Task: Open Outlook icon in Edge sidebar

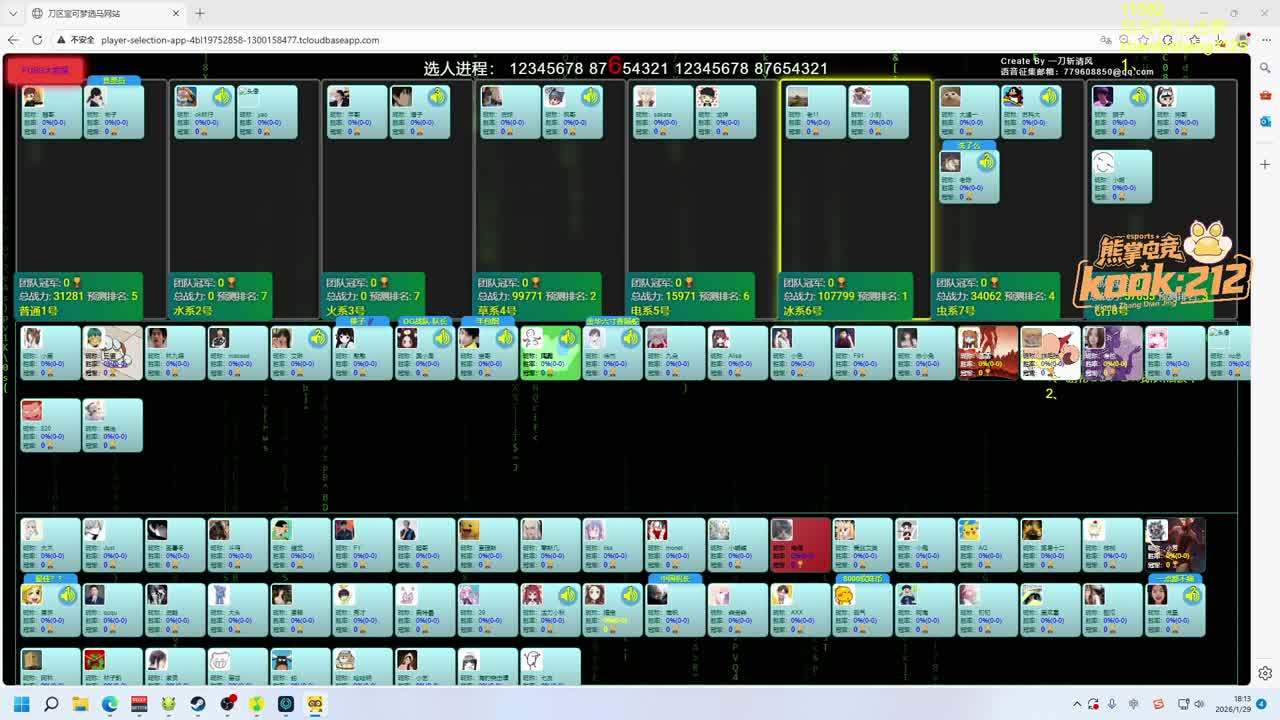Action: pos(1265,121)
